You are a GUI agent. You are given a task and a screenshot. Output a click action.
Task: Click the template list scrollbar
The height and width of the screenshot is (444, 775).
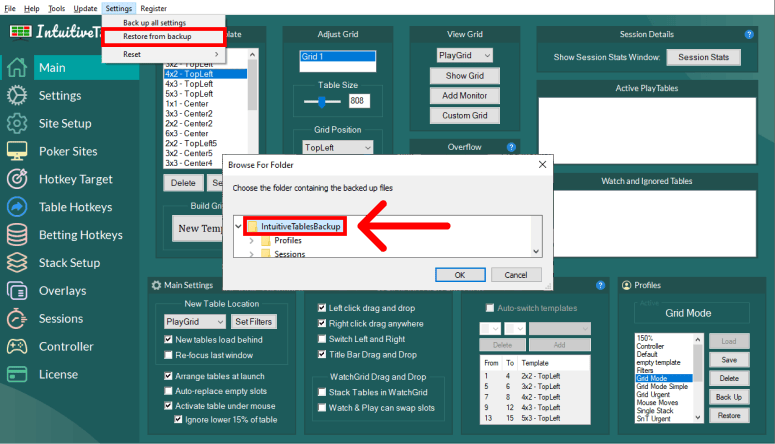(252, 109)
